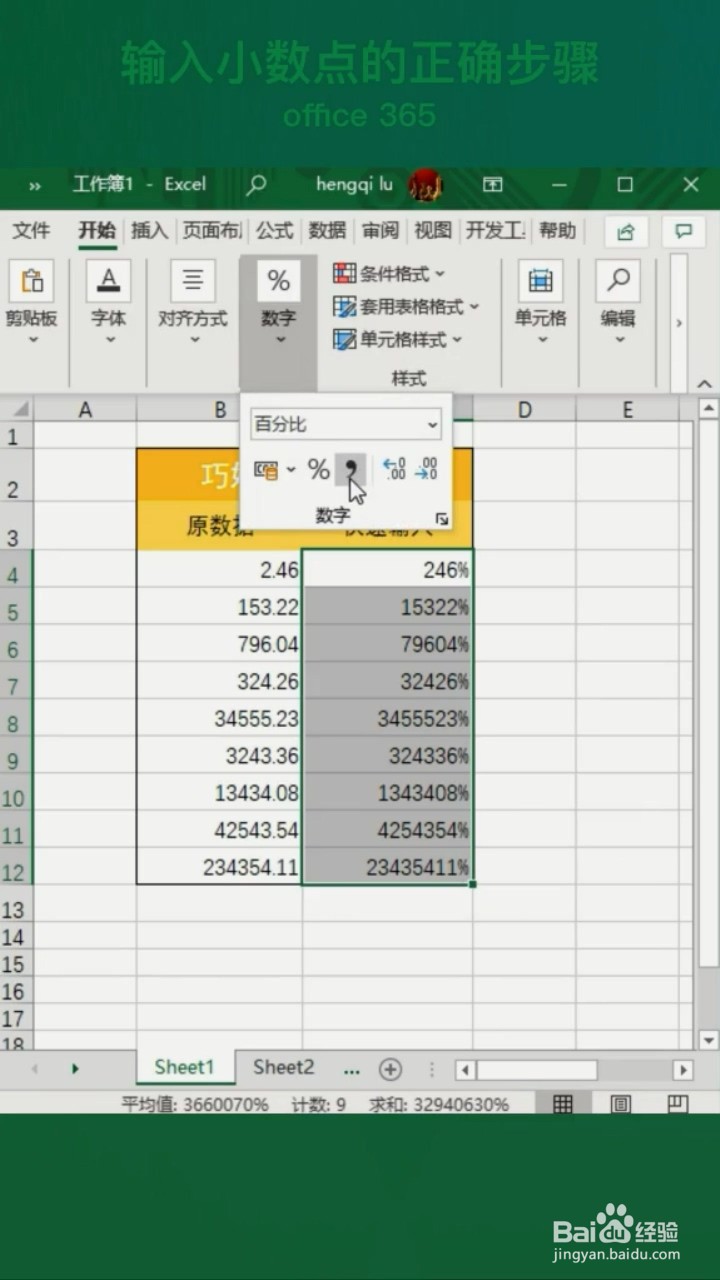This screenshot has height=1280, width=720.
Task: Open the View (视图) tab
Action: coord(433,231)
